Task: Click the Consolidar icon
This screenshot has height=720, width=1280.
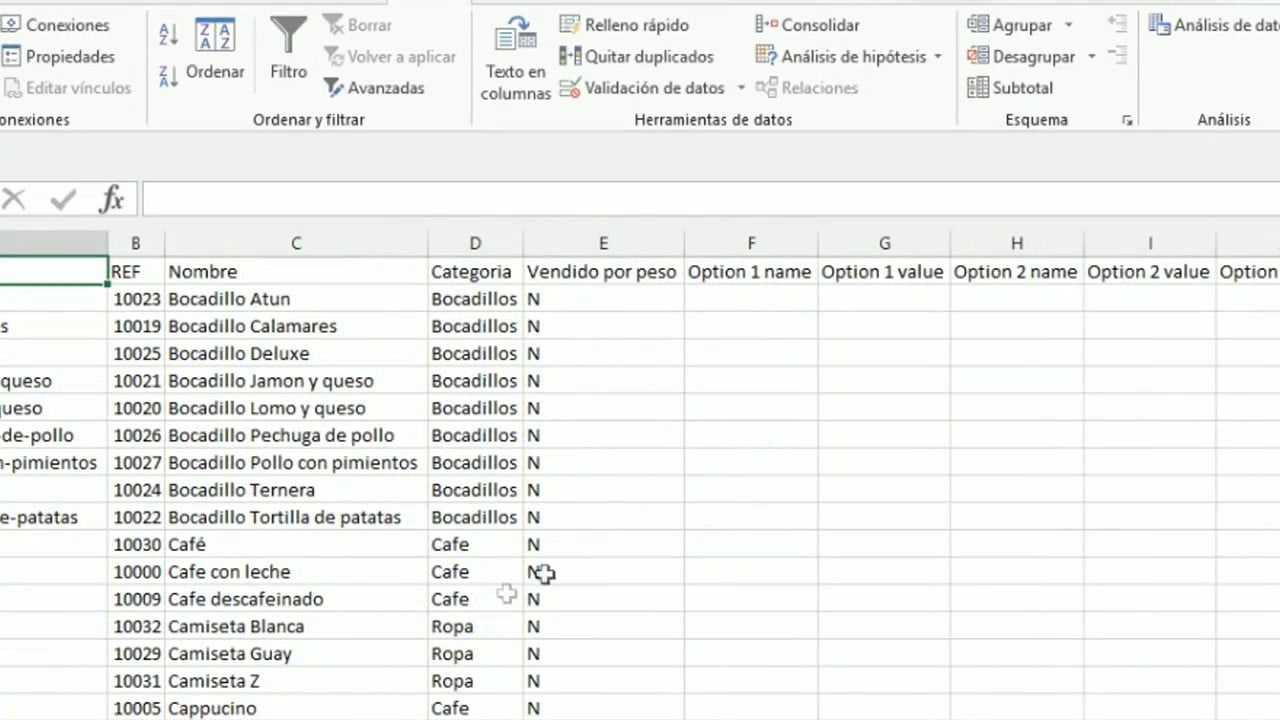Action: [767, 24]
